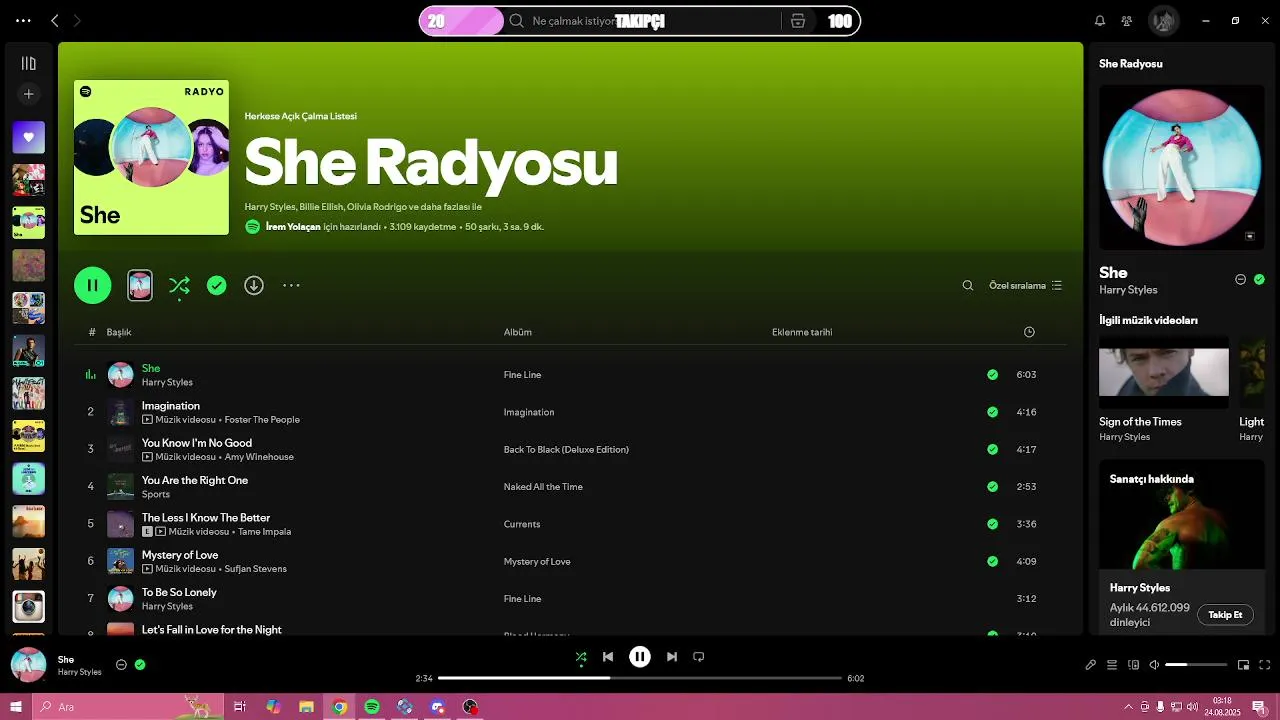Toggle shuffle in the player controls

(581, 657)
